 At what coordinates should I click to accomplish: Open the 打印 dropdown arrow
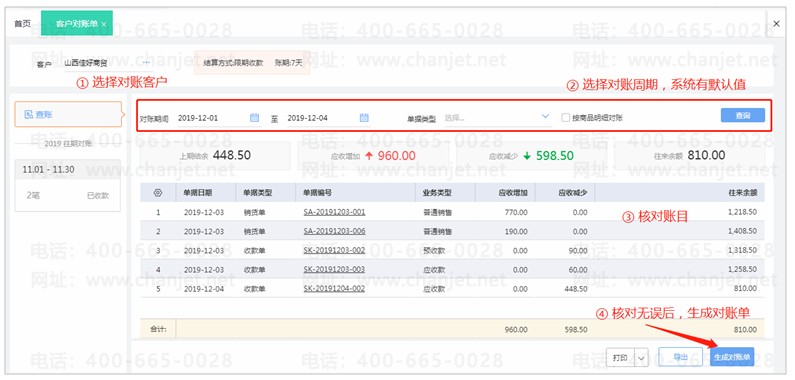click(x=641, y=358)
